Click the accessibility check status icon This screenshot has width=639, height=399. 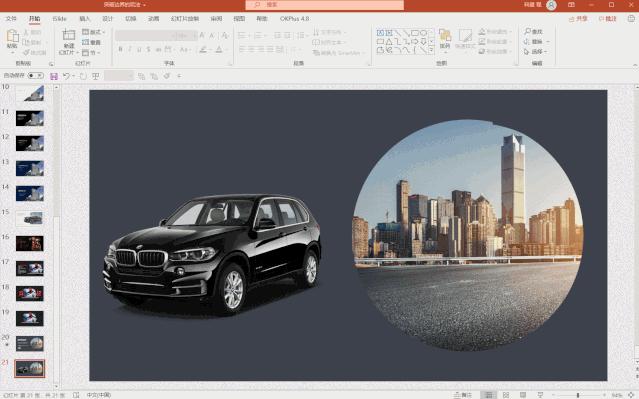[x=76, y=395]
